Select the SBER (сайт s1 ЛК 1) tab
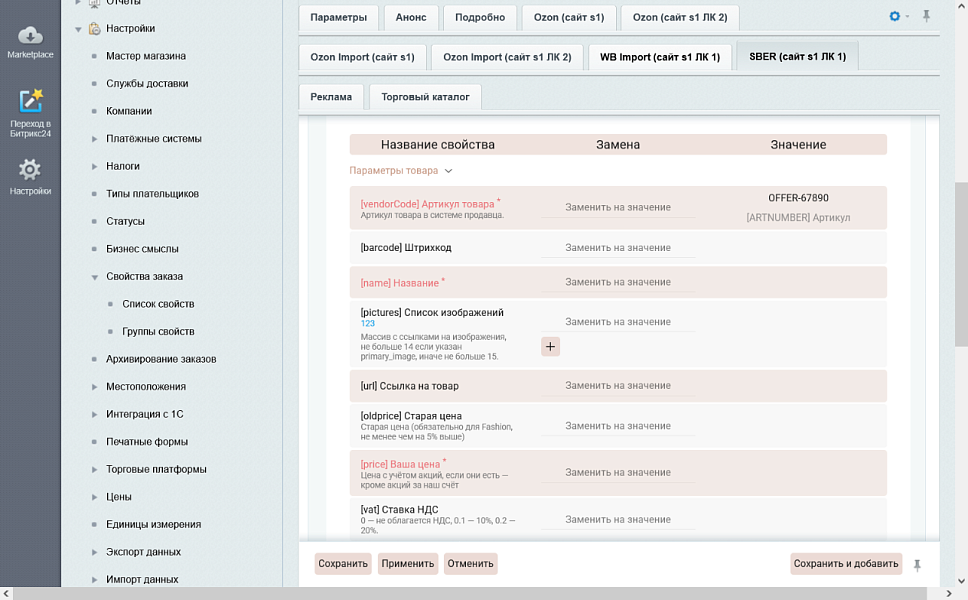This screenshot has height=600, width=968. point(797,57)
